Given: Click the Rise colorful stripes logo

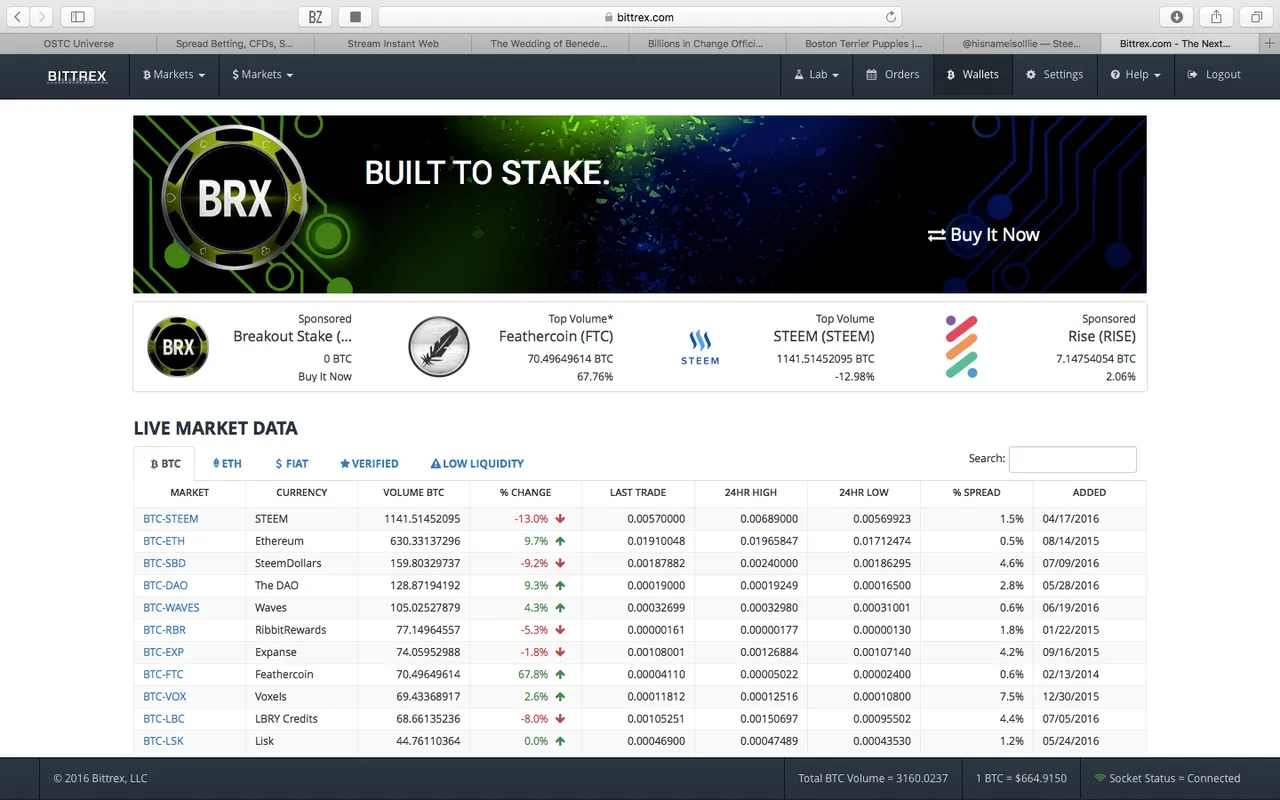Looking at the screenshot, I should pyautogui.click(x=961, y=347).
